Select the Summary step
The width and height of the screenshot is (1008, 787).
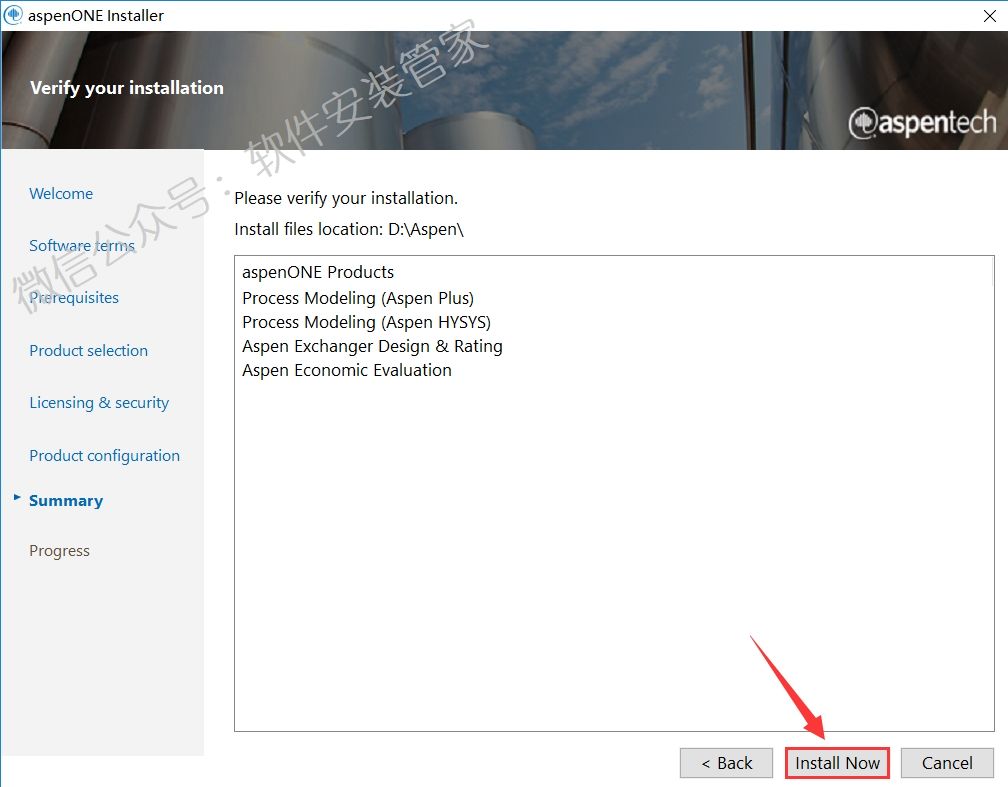[x=66, y=501]
